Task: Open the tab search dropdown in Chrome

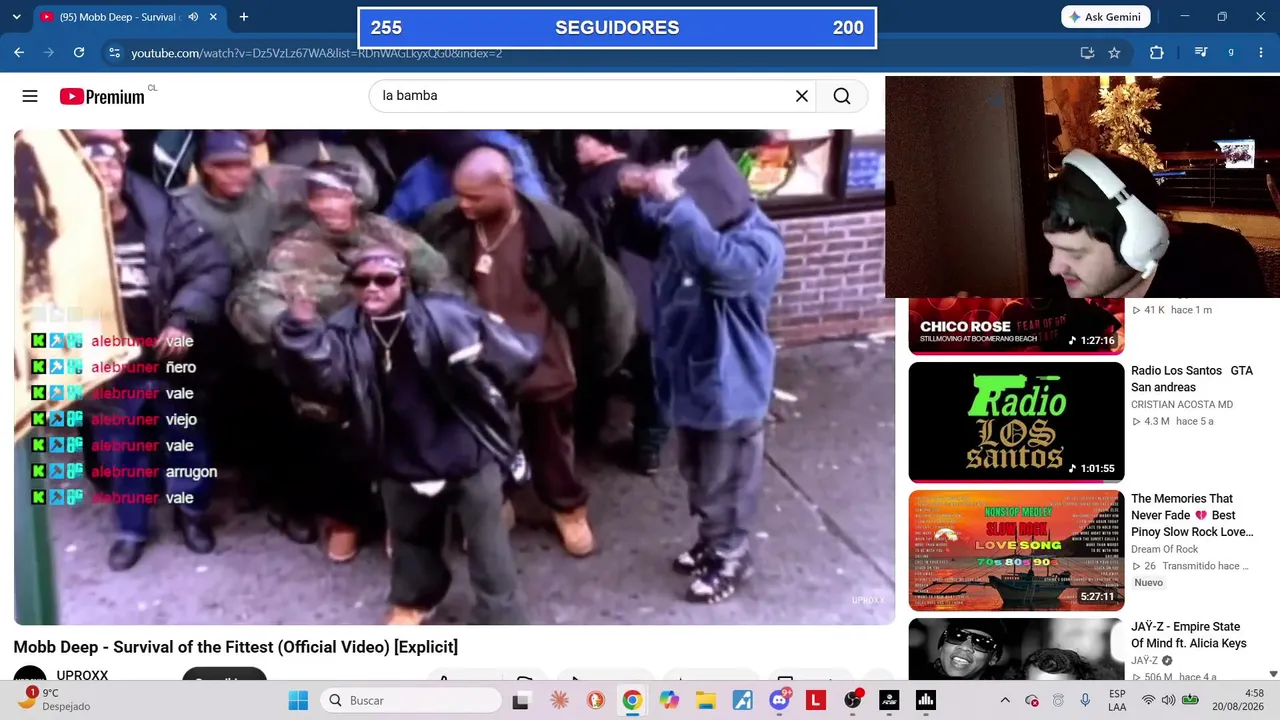Action: tap(16, 17)
